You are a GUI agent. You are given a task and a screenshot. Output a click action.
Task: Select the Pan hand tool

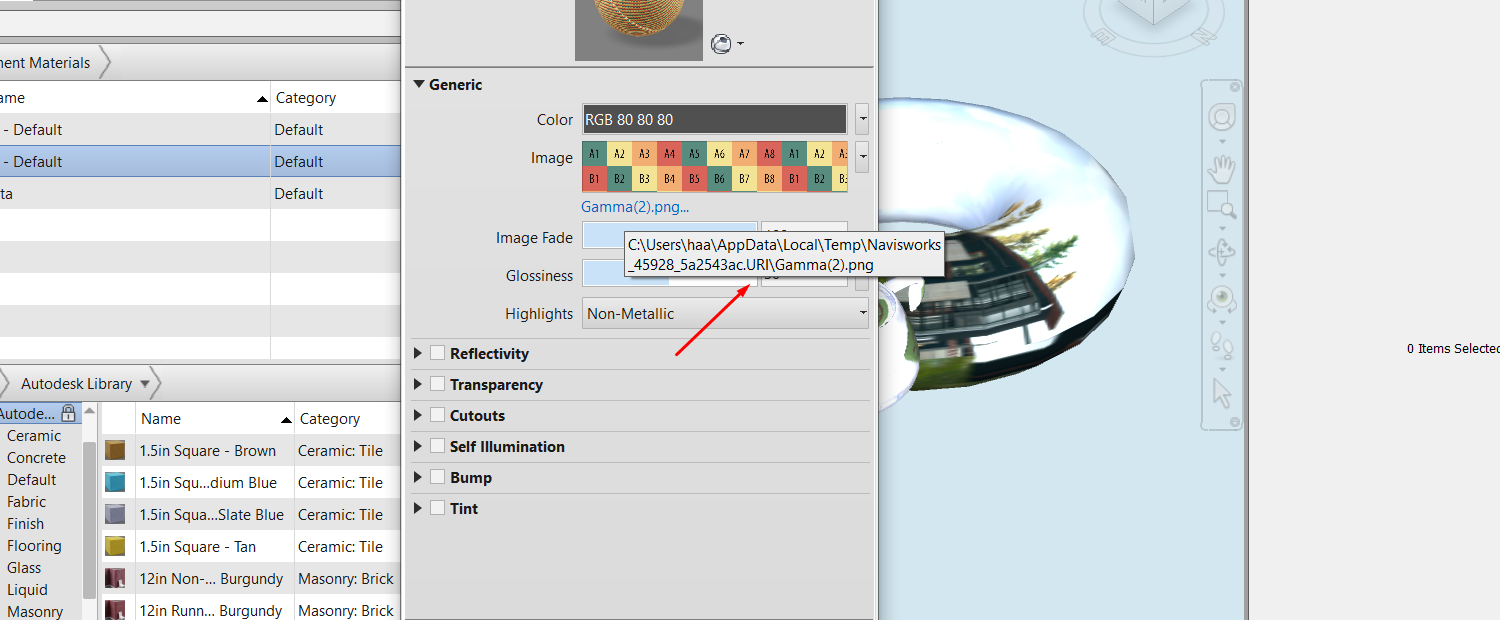(1222, 170)
